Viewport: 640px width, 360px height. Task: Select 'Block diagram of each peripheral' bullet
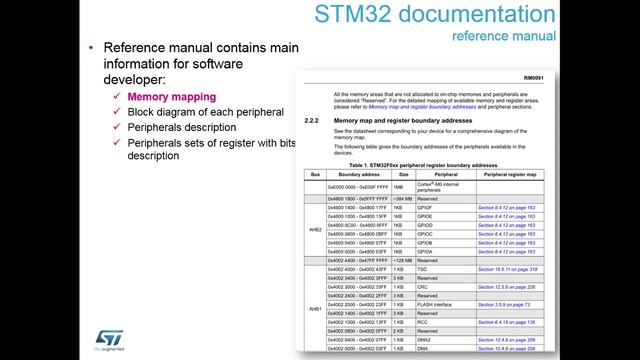205,112
